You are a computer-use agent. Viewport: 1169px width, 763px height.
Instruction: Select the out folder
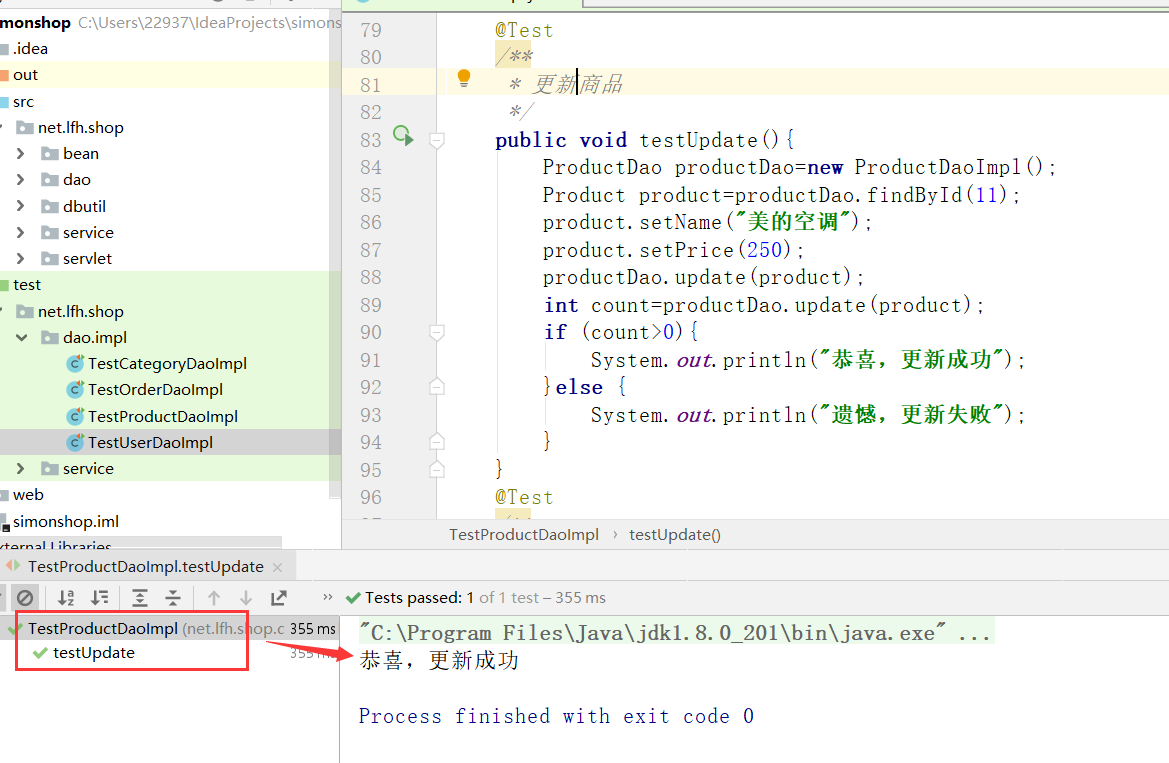click(x=25, y=75)
